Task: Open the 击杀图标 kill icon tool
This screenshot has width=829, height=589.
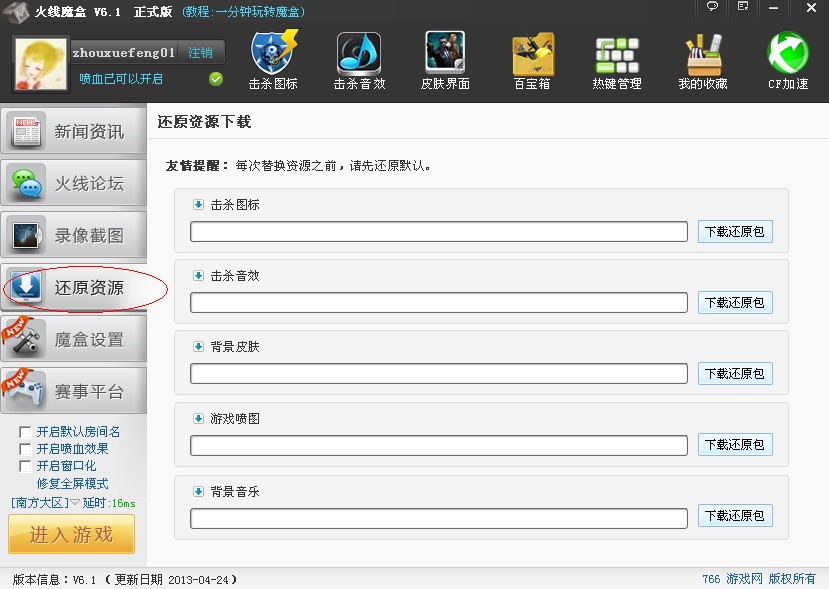Action: [x=273, y=61]
